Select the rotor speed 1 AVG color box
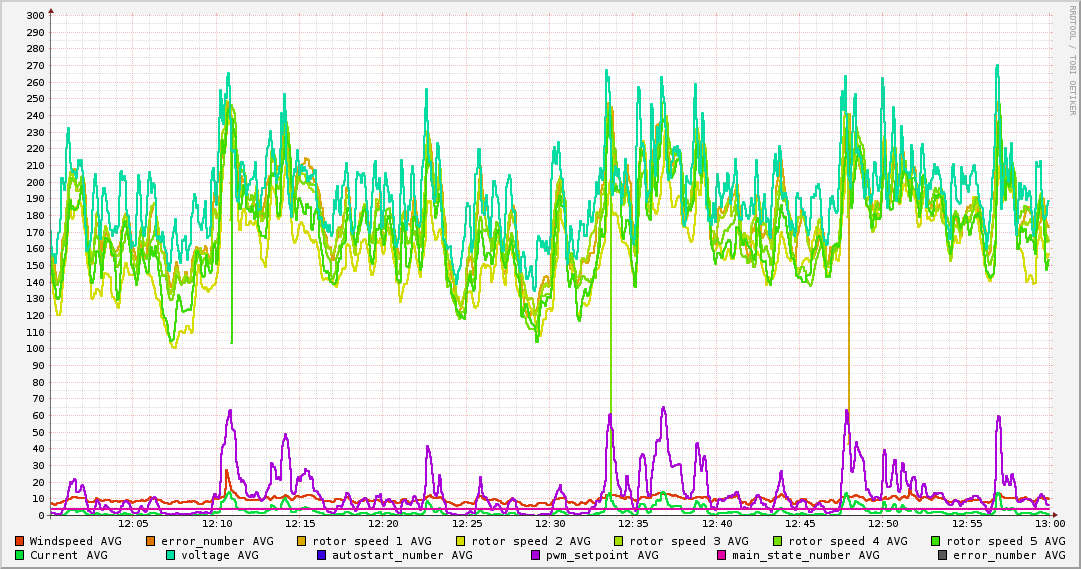 [x=302, y=541]
